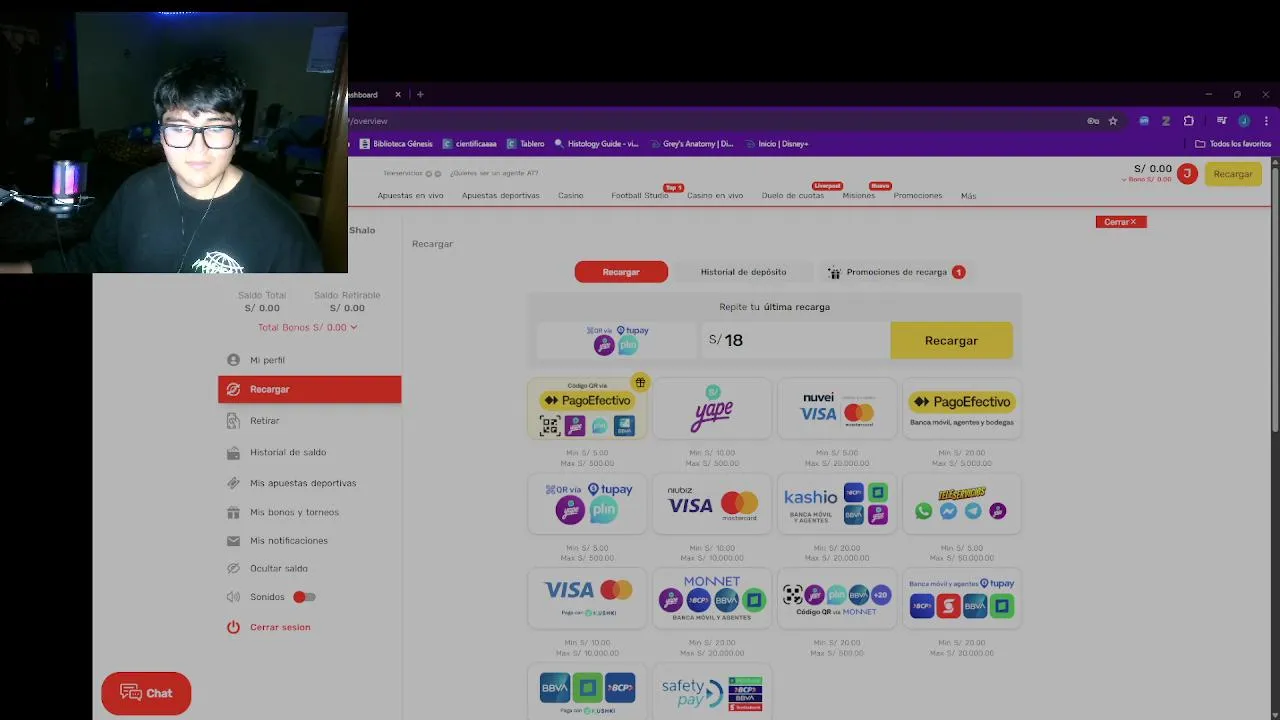Choose PagoEfectivo Banca móvil method

[961, 409]
